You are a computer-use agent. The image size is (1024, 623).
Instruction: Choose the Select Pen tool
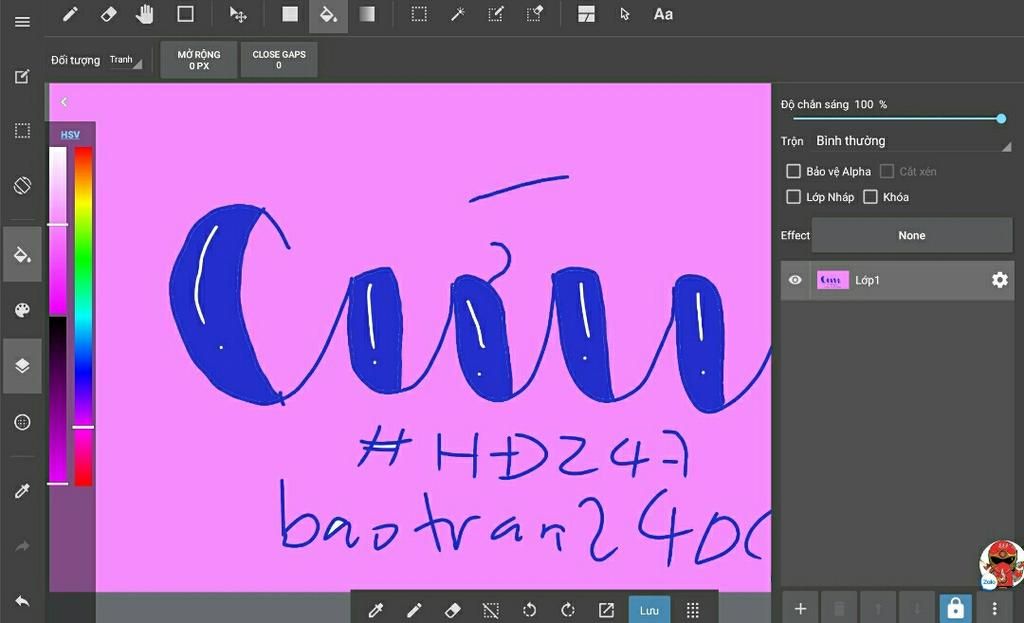[x=496, y=14]
